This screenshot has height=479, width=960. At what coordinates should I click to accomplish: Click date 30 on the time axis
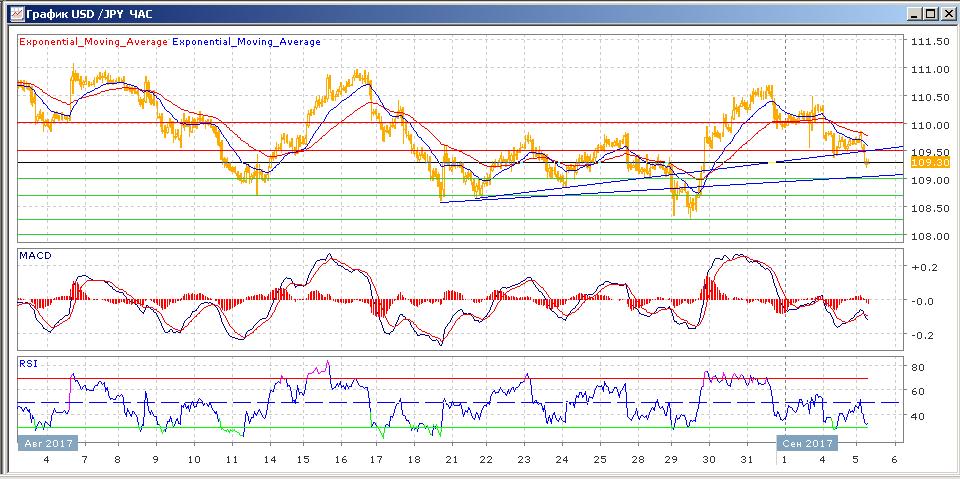tap(710, 460)
